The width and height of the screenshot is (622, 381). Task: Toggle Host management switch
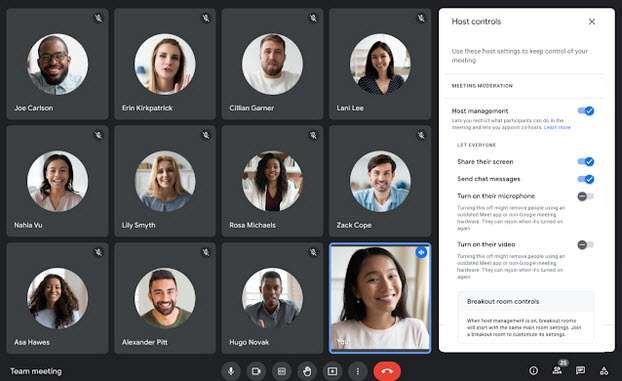[x=586, y=111]
